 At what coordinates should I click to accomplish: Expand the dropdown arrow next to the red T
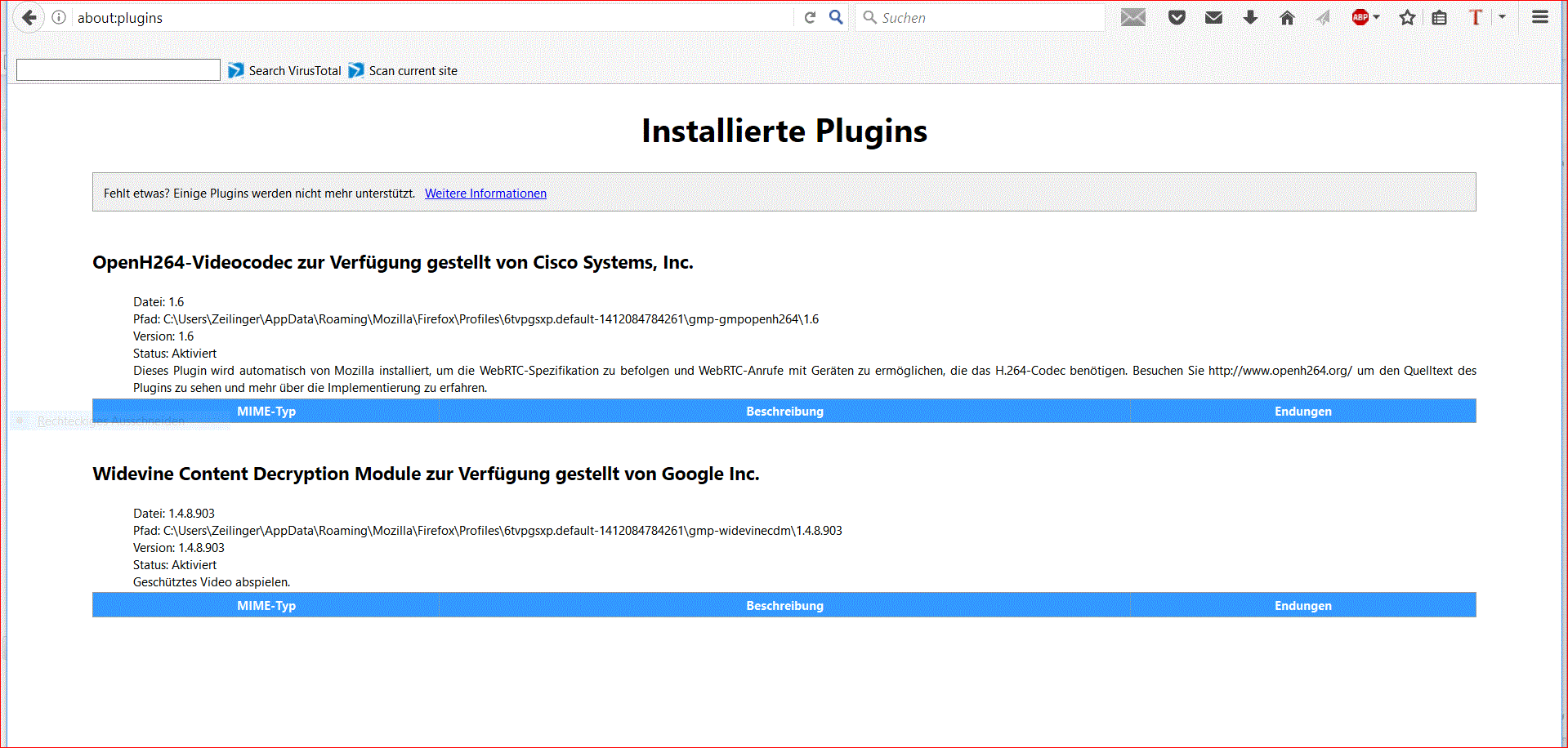(x=1502, y=17)
